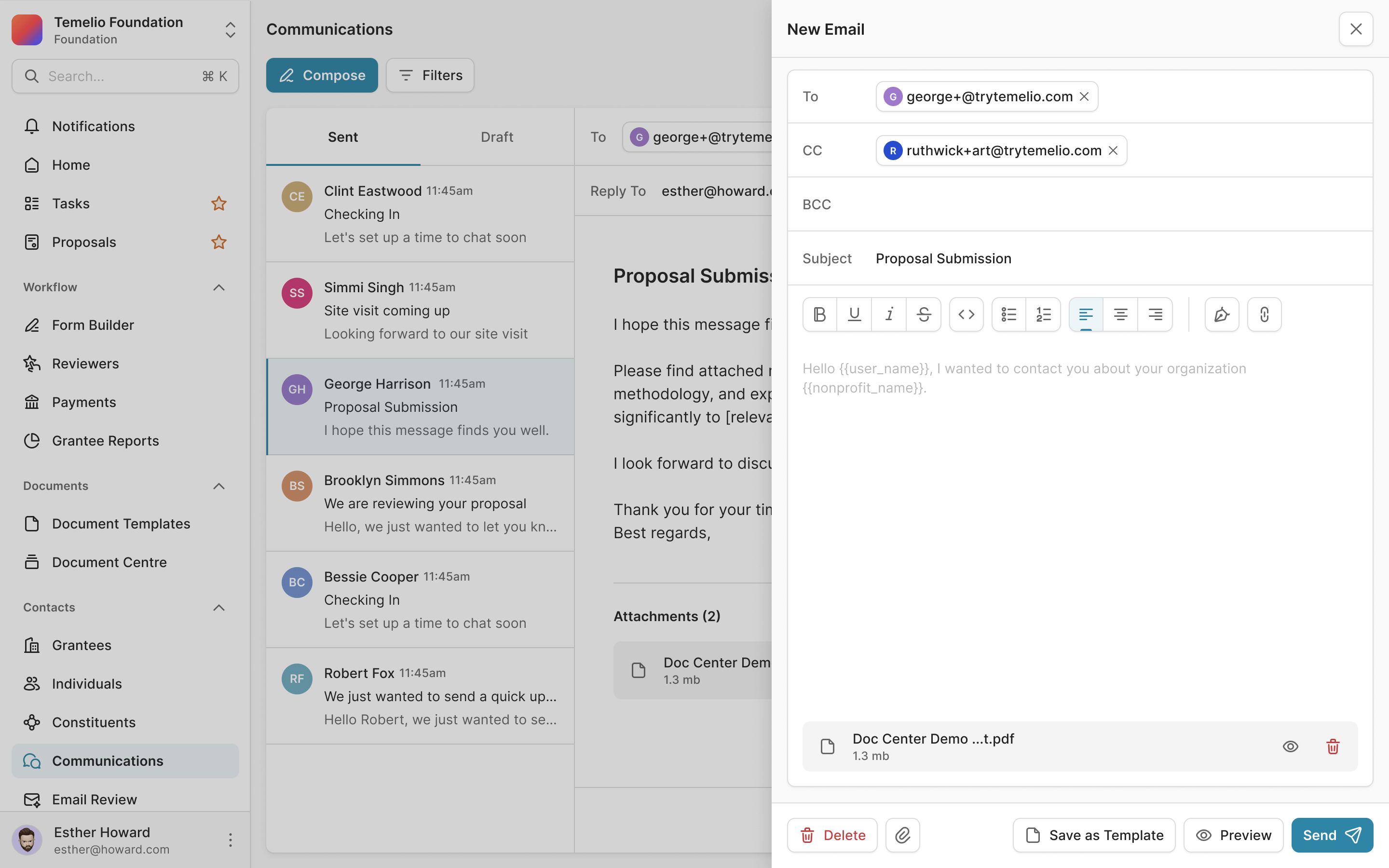The image size is (1389, 868).
Task: Insert numbered list
Action: pyautogui.click(x=1043, y=314)
